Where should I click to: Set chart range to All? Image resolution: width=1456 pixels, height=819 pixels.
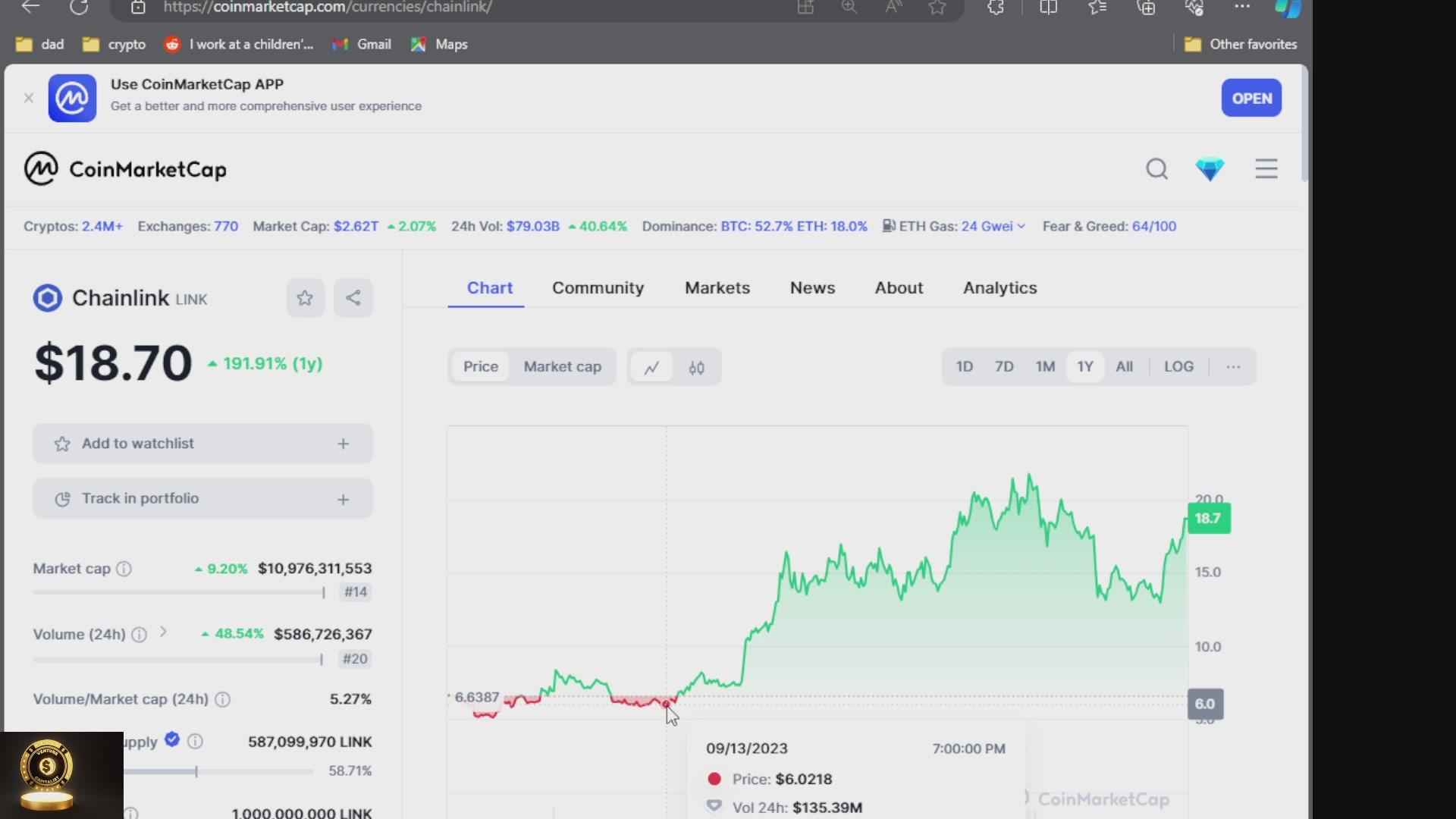click(x=1124, y=367)
